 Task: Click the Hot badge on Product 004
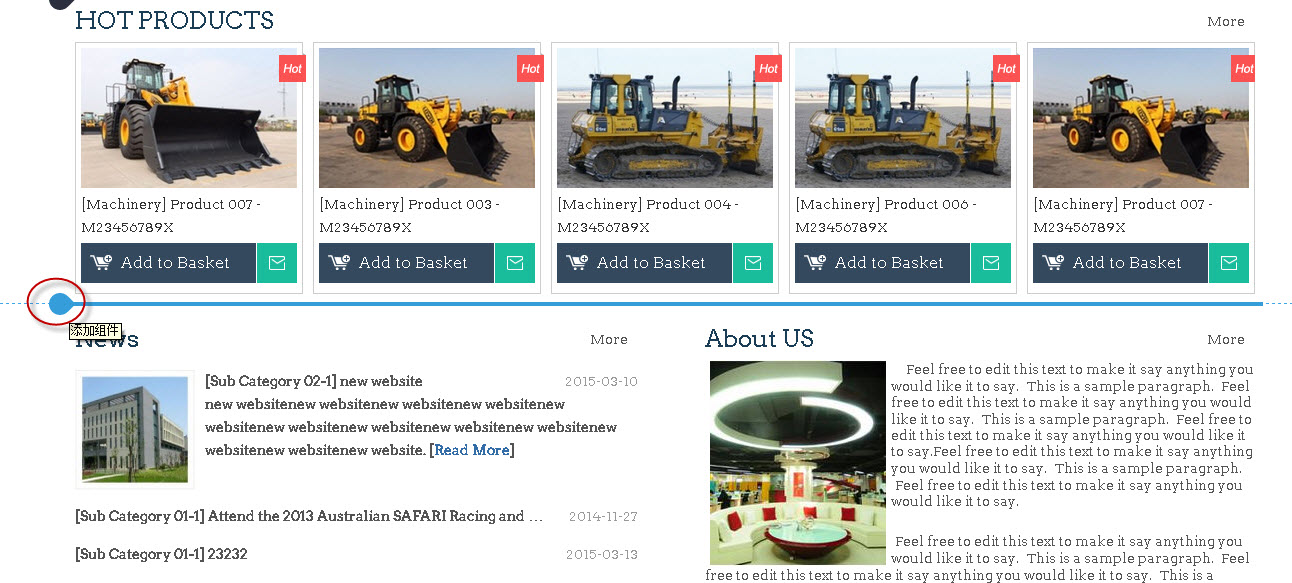click(x=768, y=69)
